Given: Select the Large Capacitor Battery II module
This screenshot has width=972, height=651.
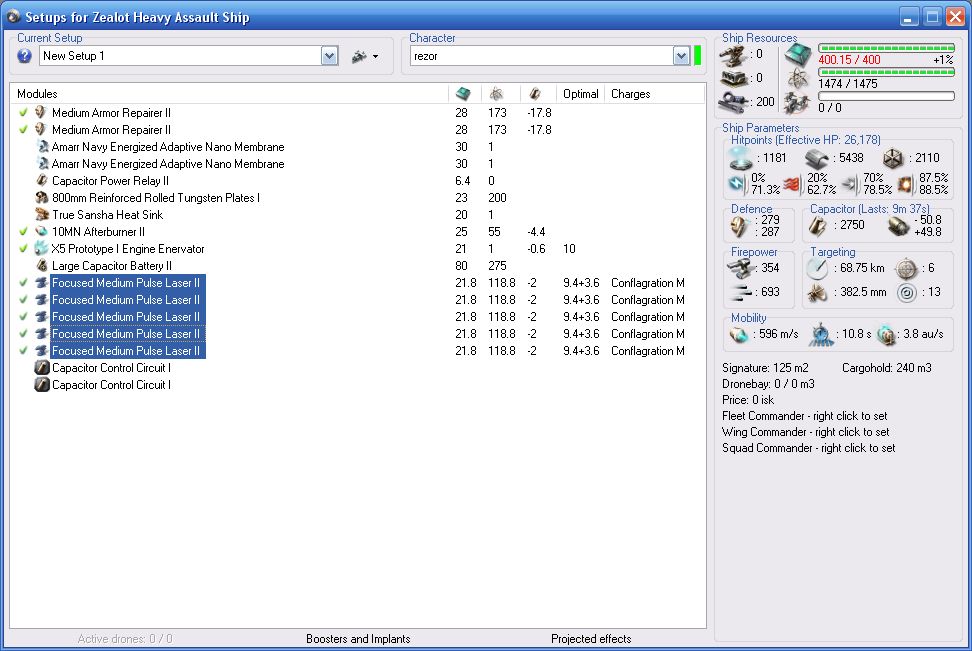Looking at the screenshot, I should tap(112, 266).
